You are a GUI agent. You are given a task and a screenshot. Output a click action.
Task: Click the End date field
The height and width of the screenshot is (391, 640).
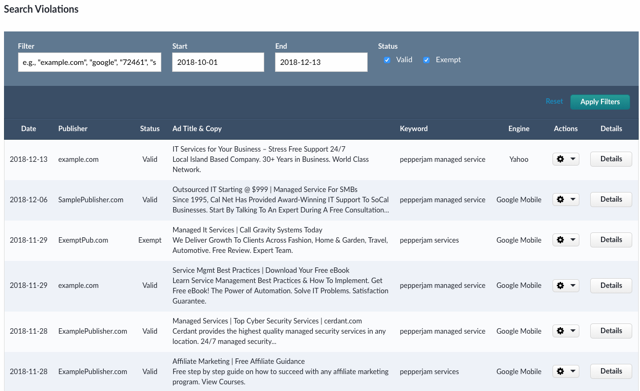[x=321, y=62]
